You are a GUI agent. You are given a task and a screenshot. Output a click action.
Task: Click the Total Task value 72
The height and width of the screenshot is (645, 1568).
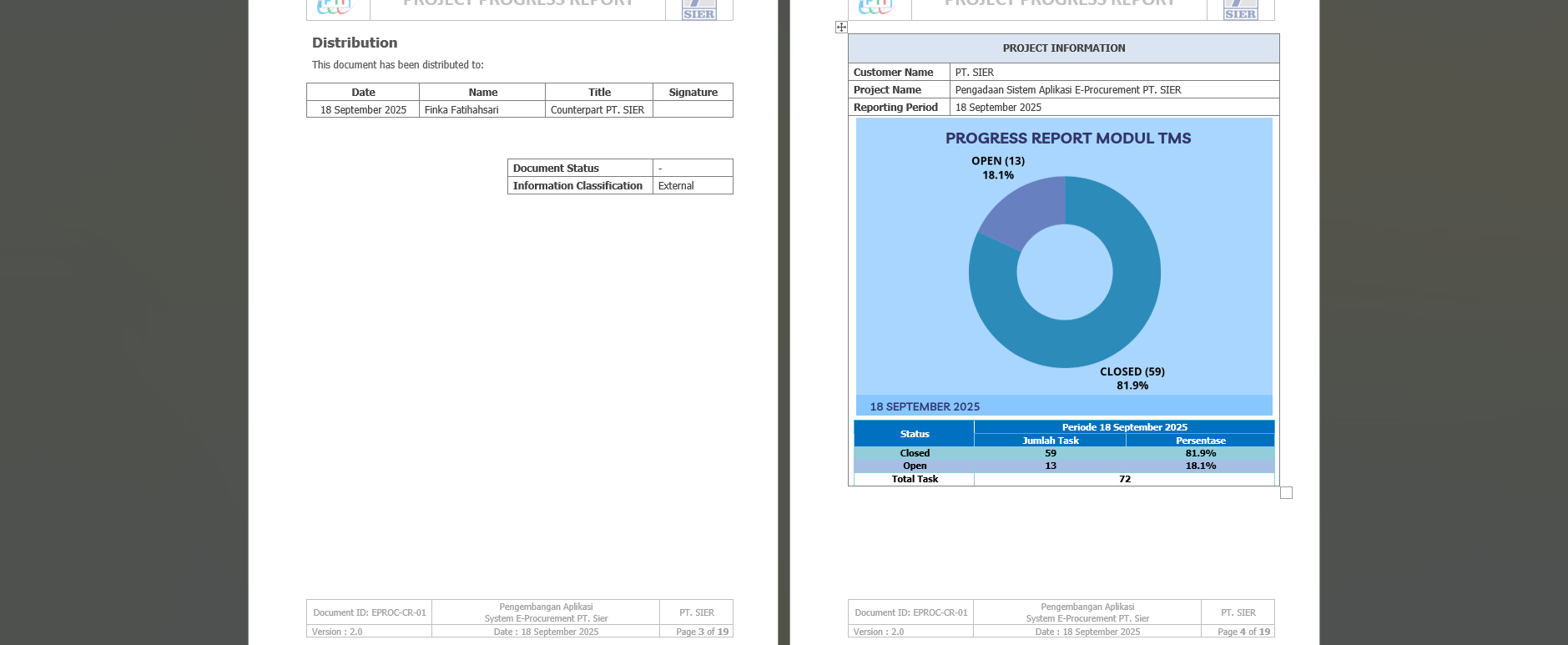(x=1124, y=479)
